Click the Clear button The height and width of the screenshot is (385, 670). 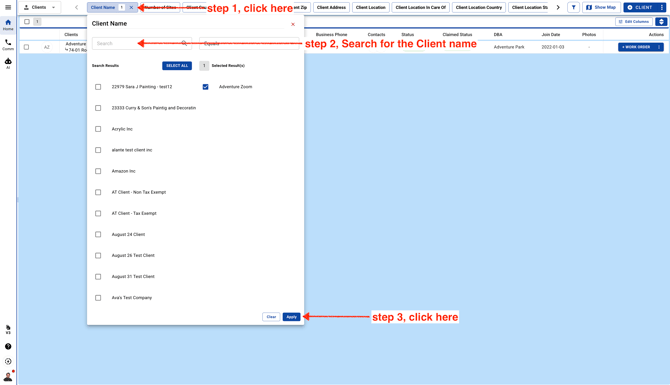[271, 317]
